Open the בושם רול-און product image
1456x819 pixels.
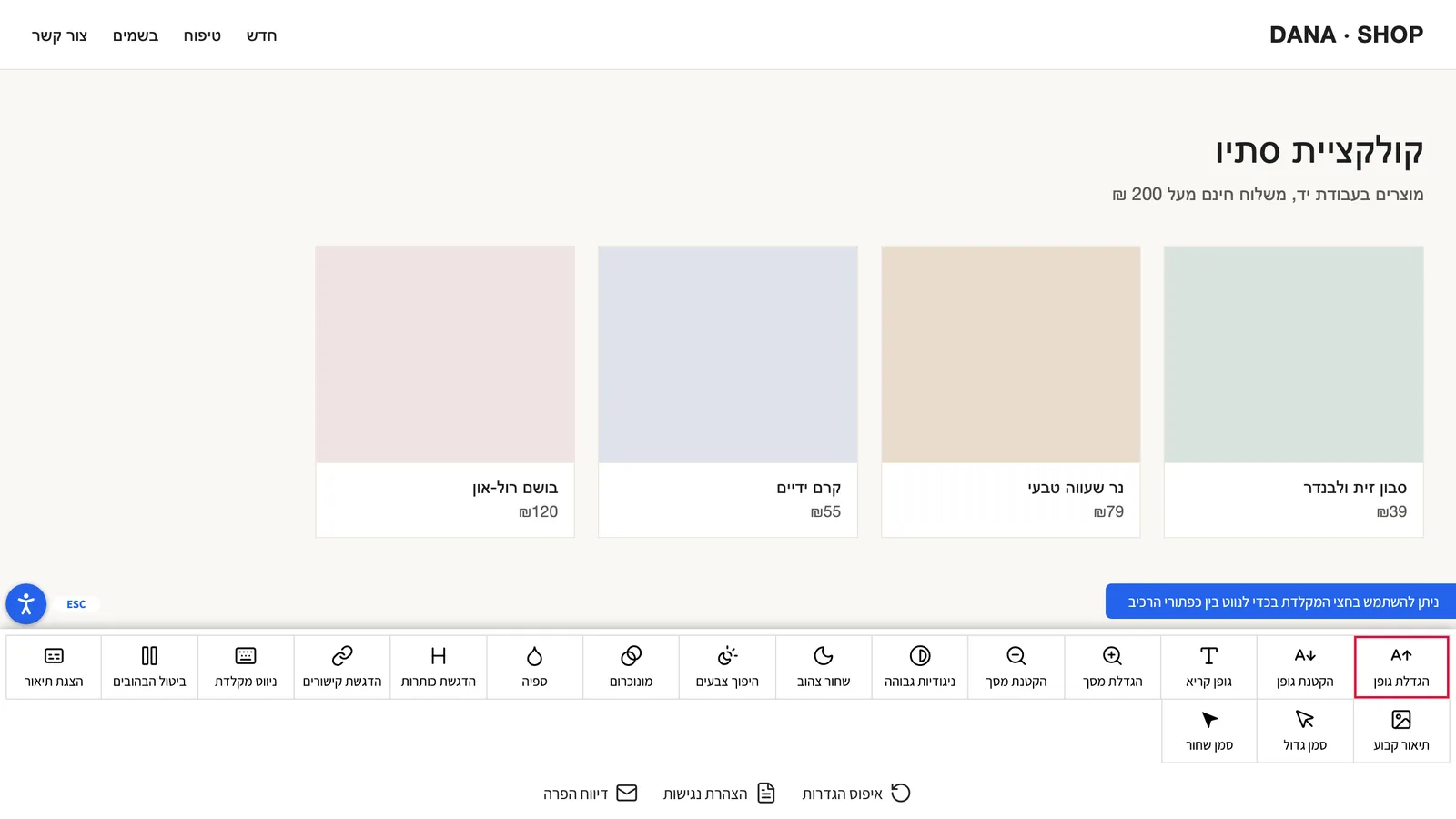(x=445, y=354)
